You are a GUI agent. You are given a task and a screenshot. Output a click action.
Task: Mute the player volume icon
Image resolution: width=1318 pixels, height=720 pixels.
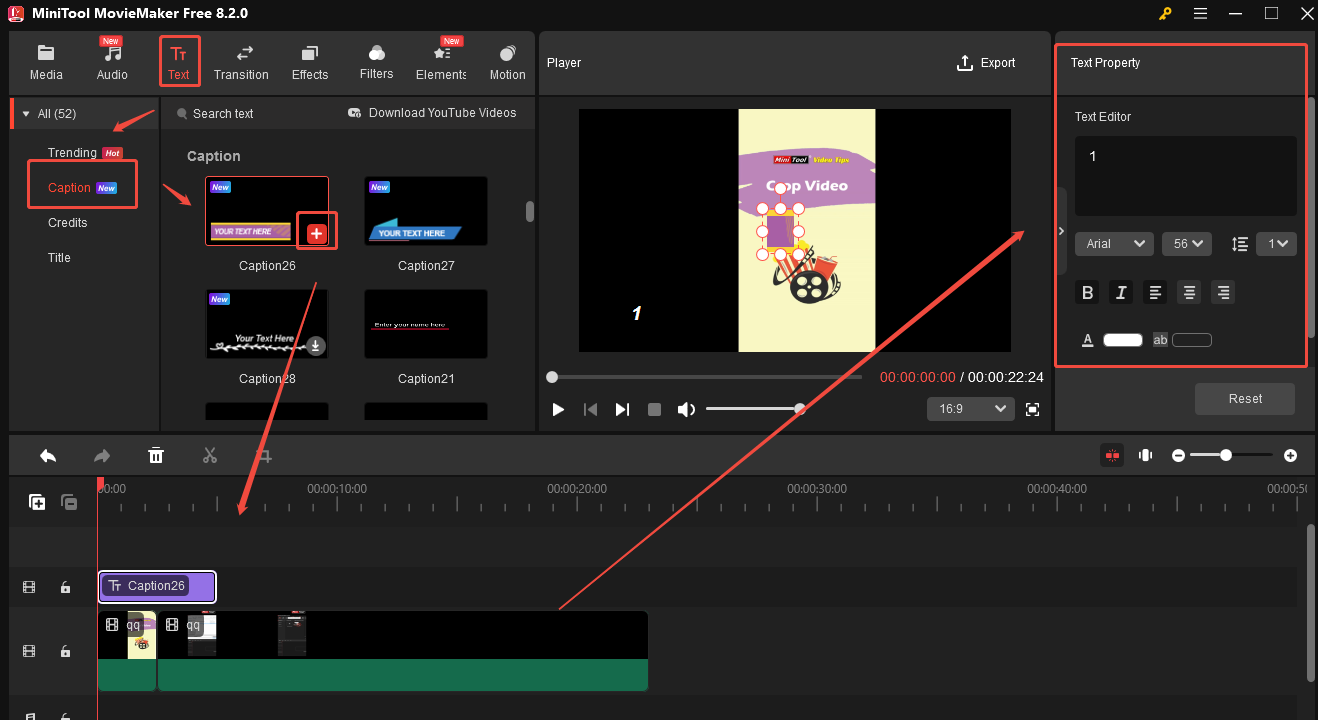point(686,409)
